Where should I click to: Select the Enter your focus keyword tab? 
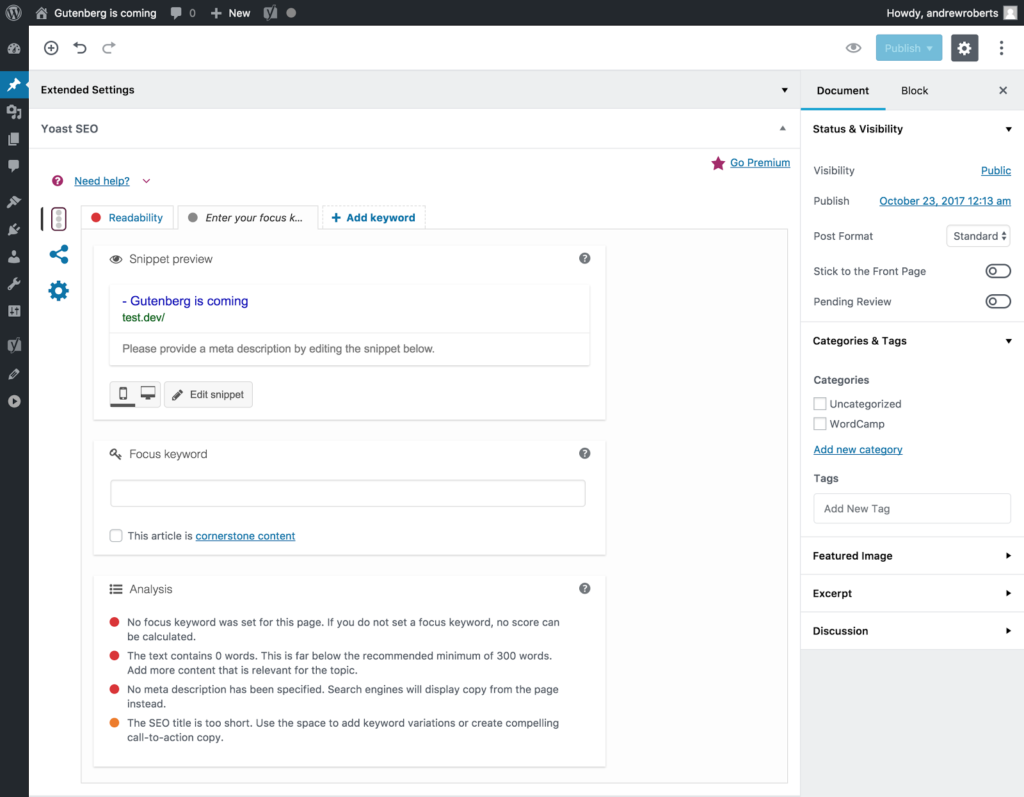click(248, 218)
